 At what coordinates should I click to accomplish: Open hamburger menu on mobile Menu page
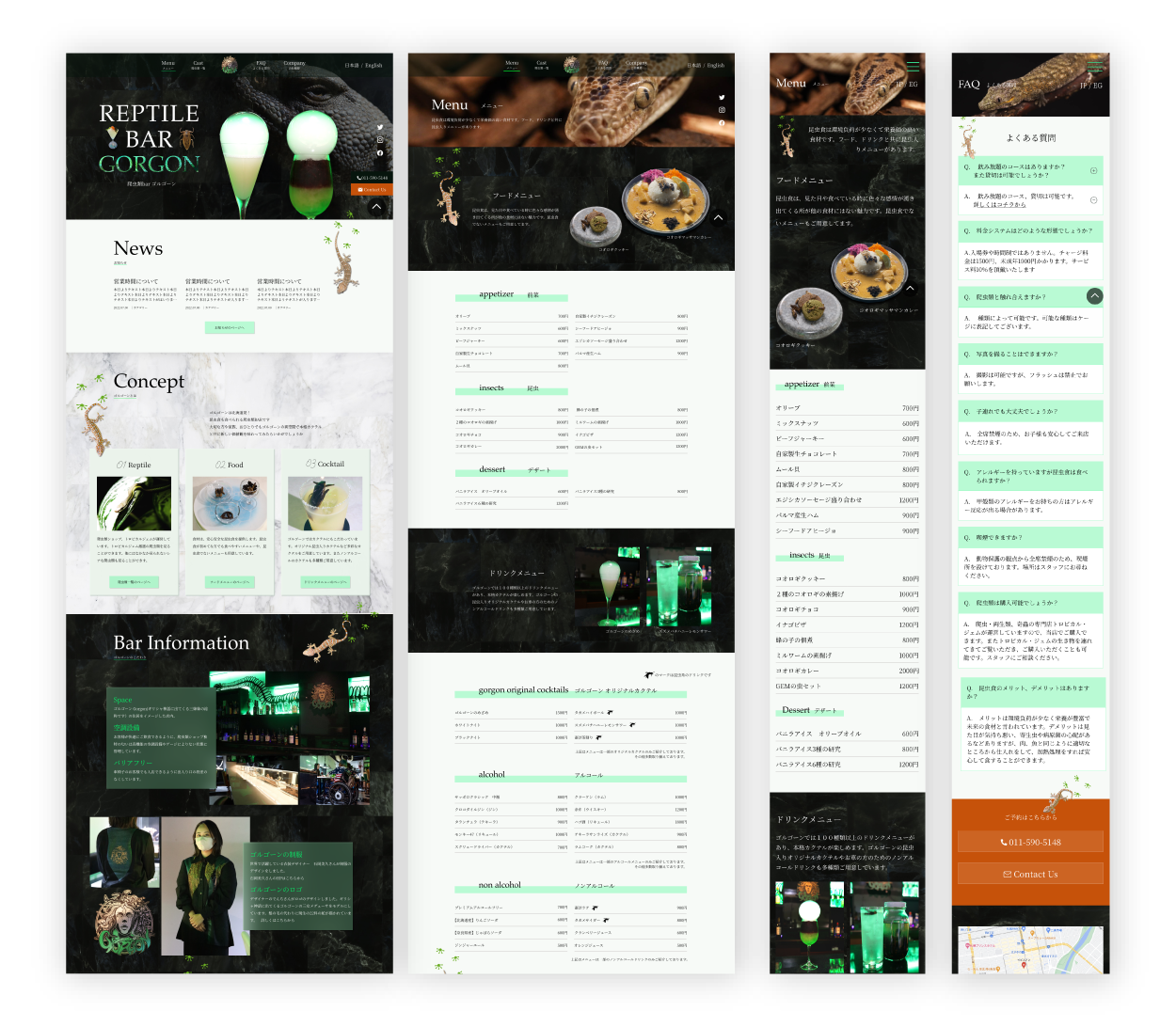click(x=913, y=66)
